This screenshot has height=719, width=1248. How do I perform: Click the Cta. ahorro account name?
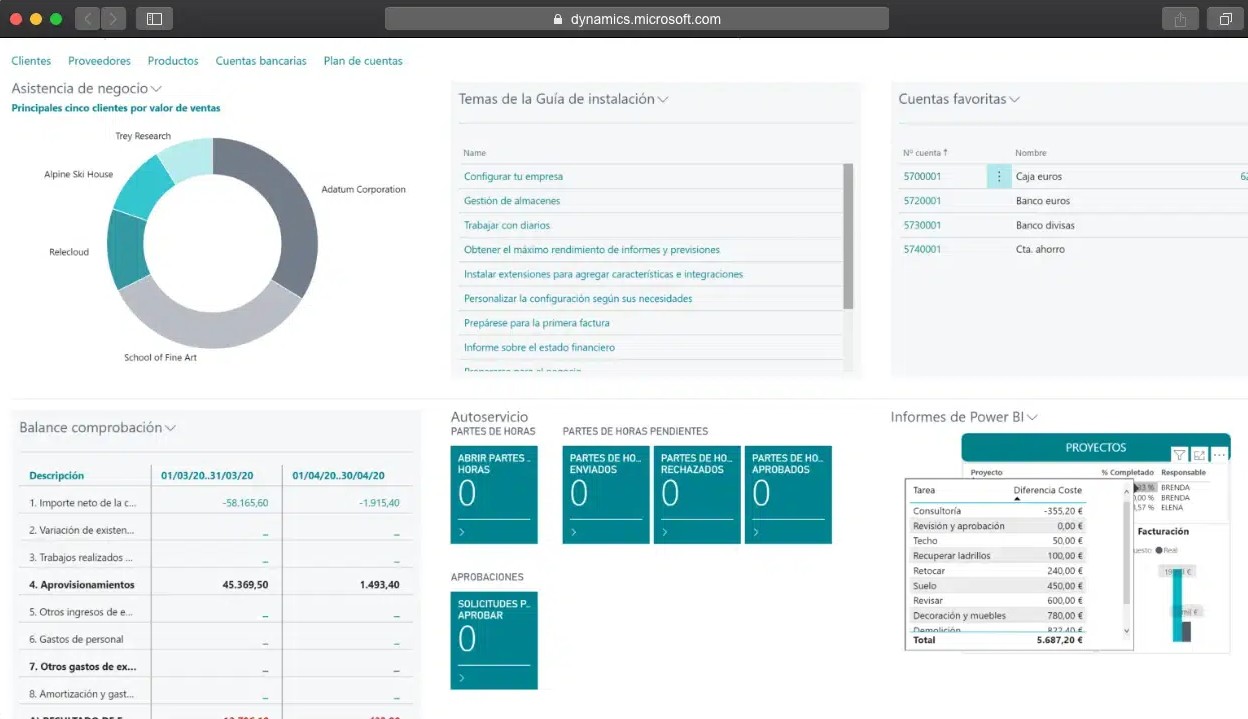point(1040,249)
